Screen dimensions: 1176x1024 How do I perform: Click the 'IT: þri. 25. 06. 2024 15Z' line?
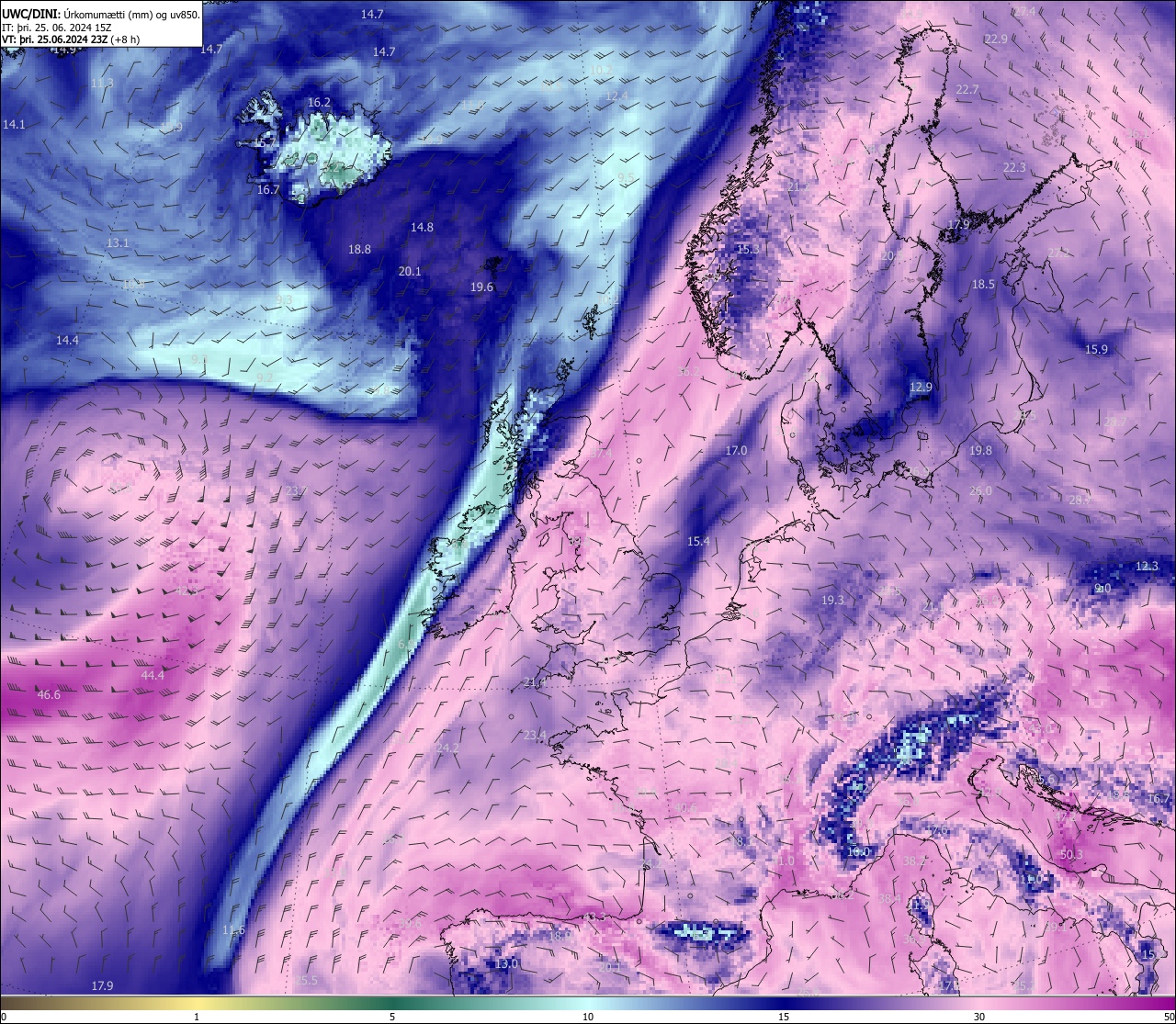coord(57,28)
